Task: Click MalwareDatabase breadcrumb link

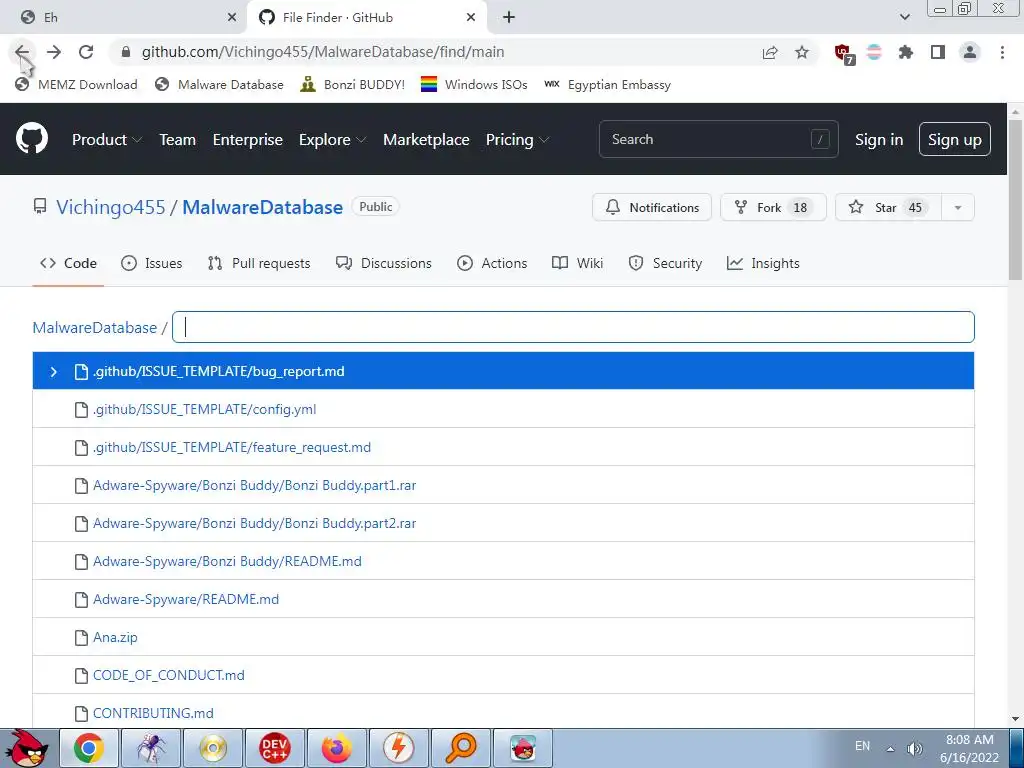Action: [95, 328]
